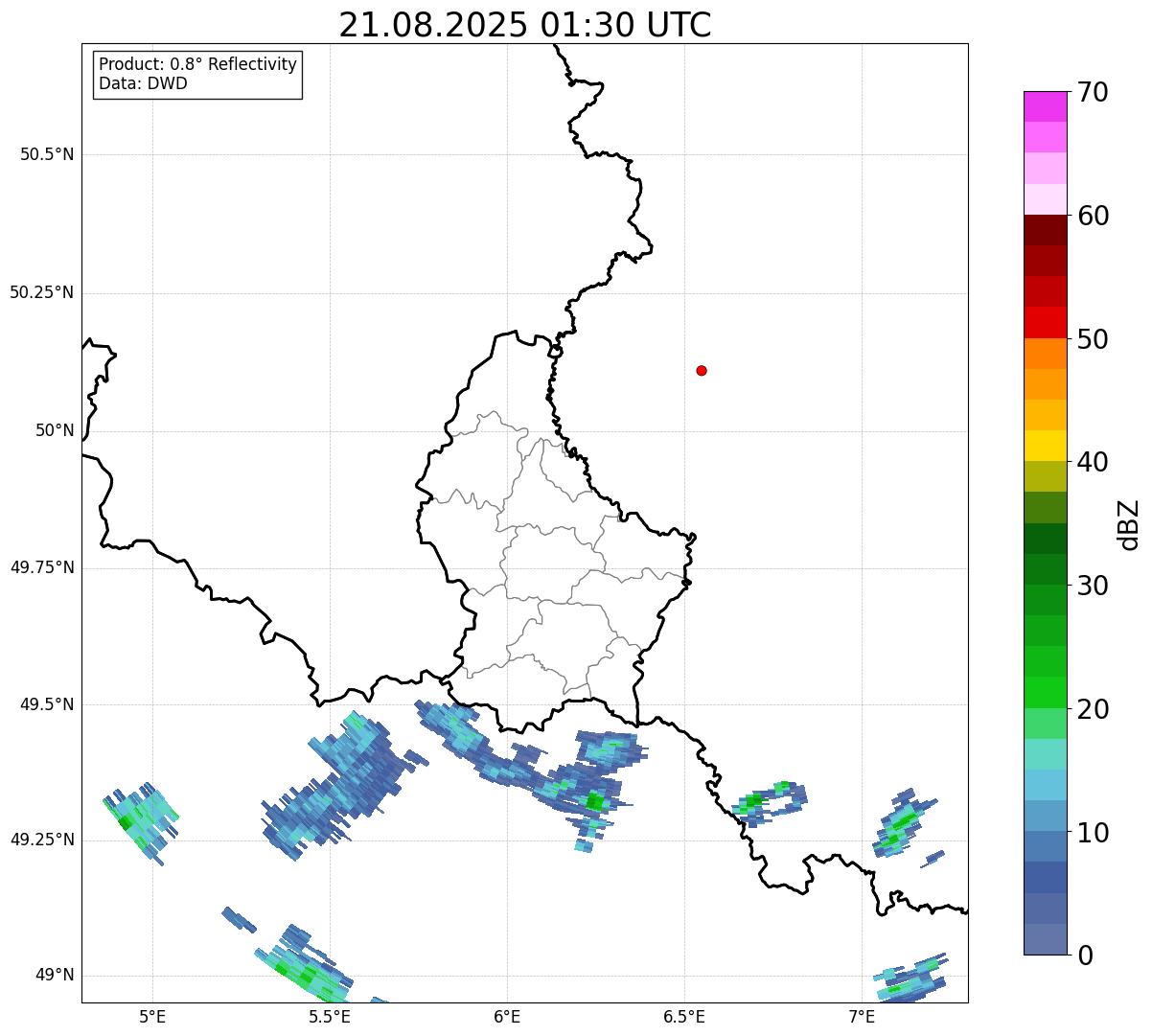Click the 5°E longitude tick label
Viewport: 1152px width, 1036px height.
pos(152,1016)
